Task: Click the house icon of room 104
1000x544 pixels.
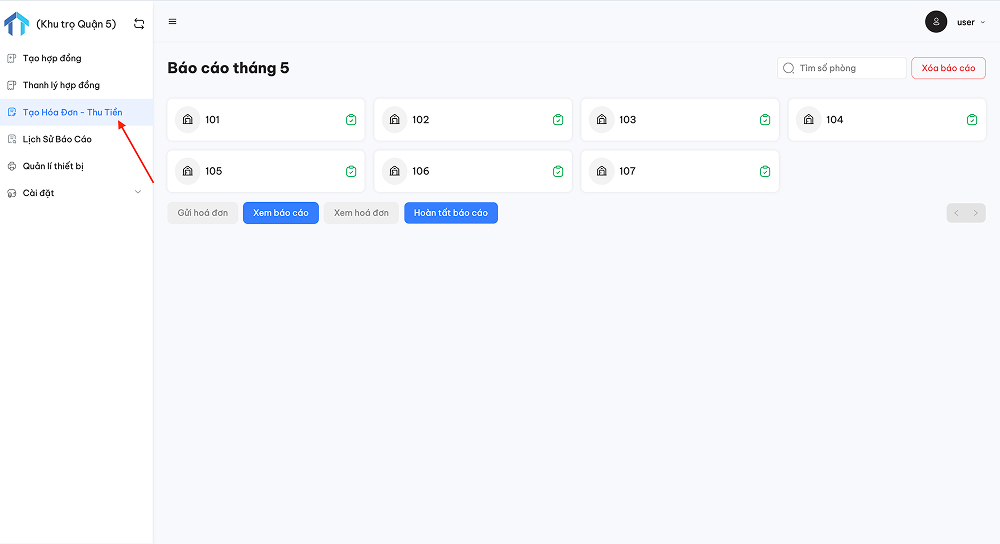Action: 809,119
